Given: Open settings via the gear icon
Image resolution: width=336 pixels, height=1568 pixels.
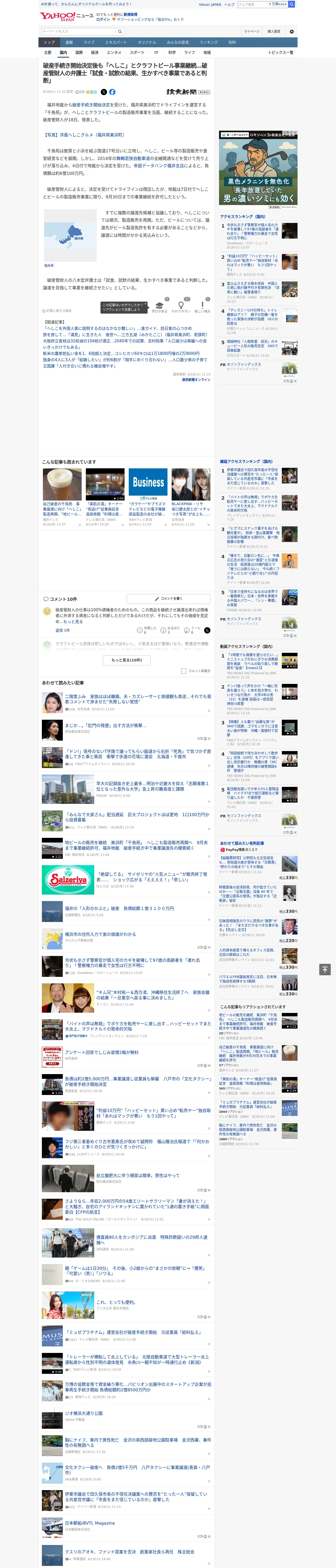Looking at the screenshot, I should click(x=292, y=32).
